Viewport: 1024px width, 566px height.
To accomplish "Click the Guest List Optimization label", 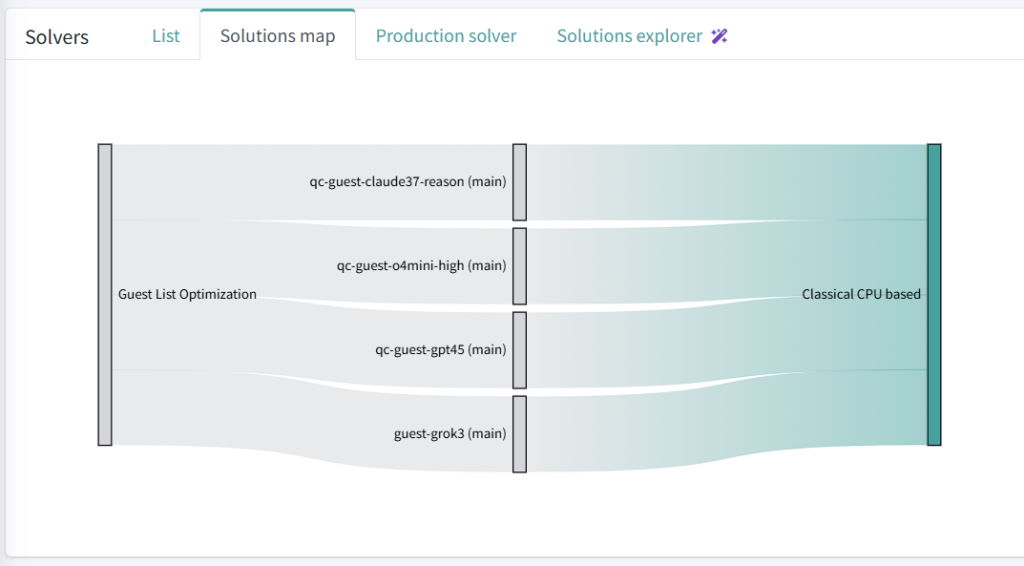I will point(187,294).
